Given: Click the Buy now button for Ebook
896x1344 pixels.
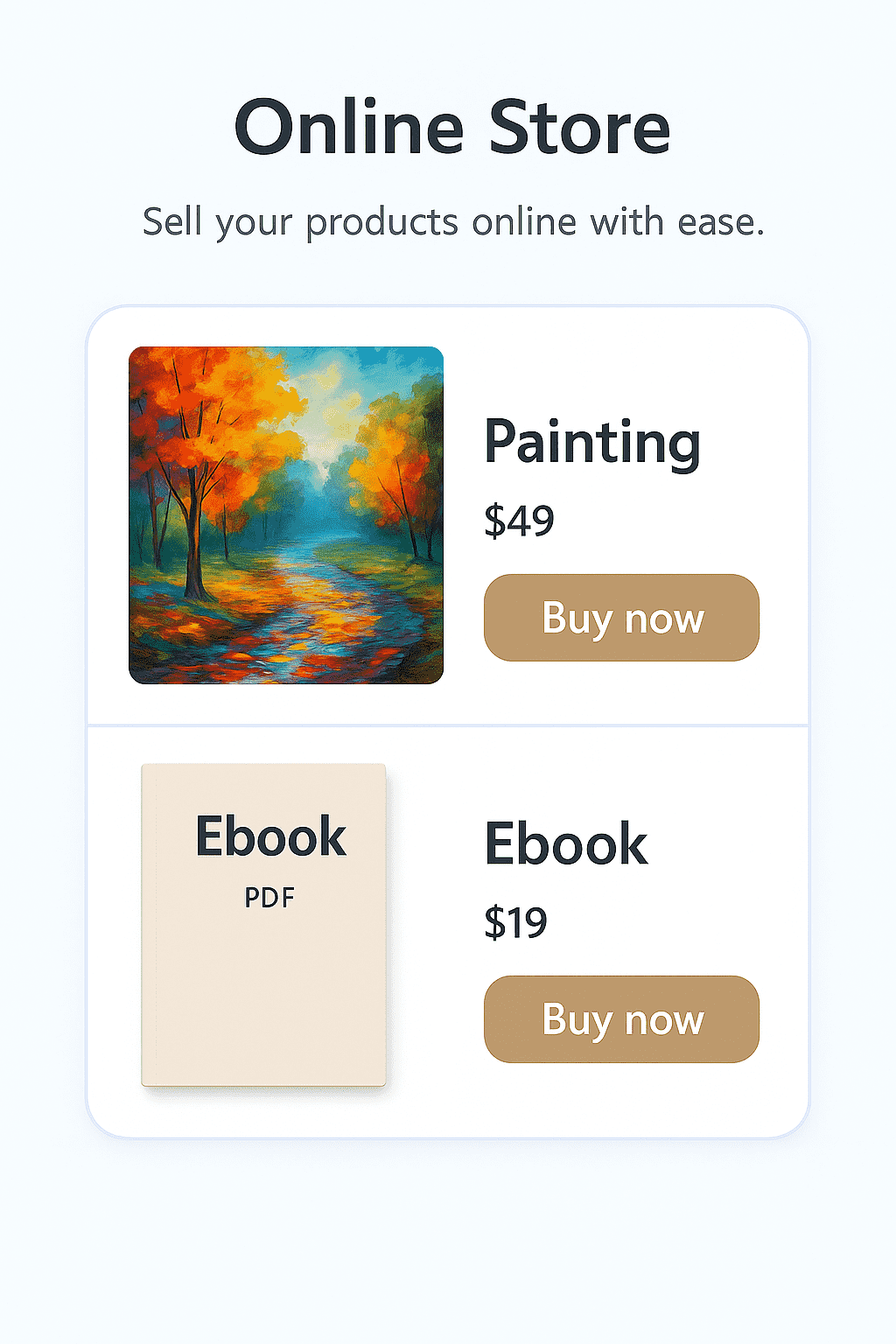Looking at the screenshot, I should pyautogui.click(x=620, y=1018).
